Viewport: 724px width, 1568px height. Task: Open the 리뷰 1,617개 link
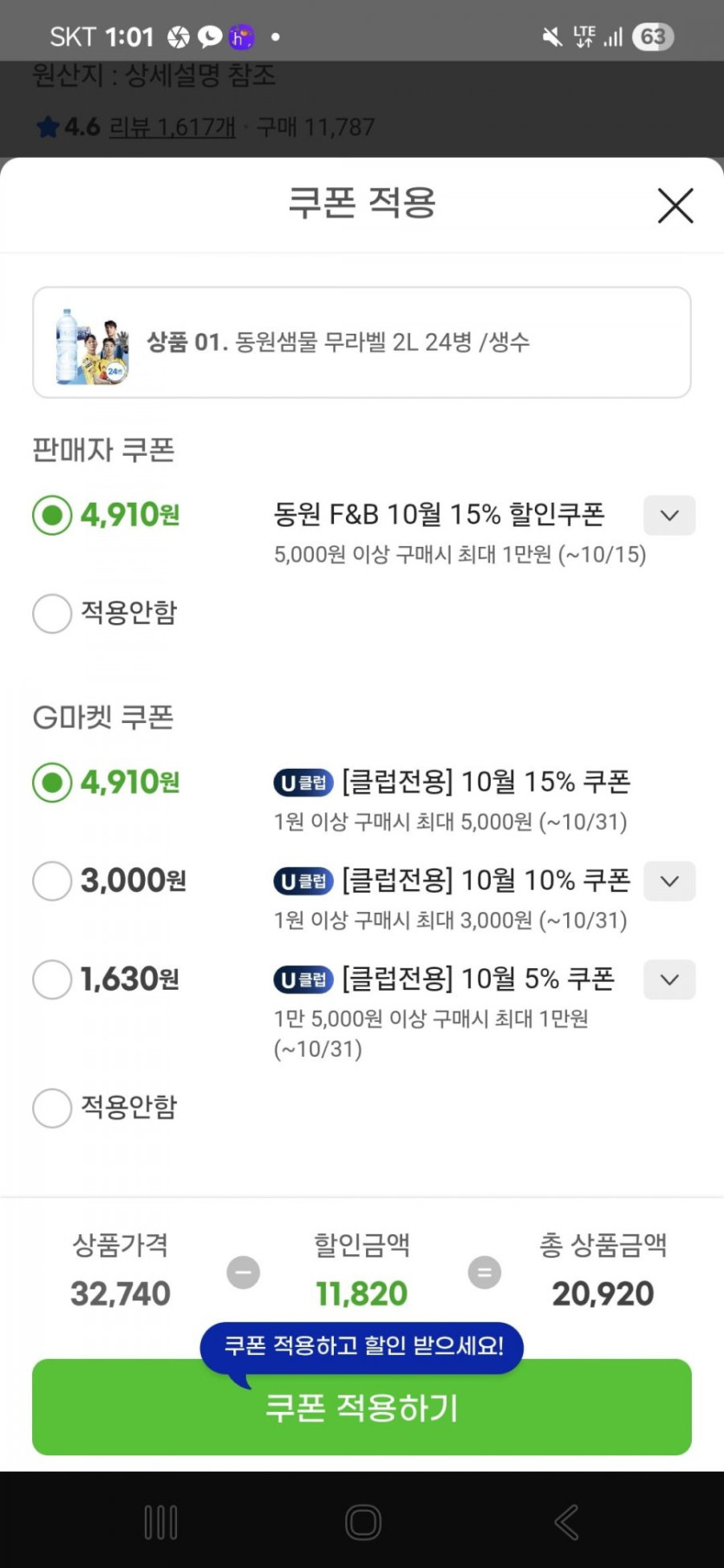172,127
